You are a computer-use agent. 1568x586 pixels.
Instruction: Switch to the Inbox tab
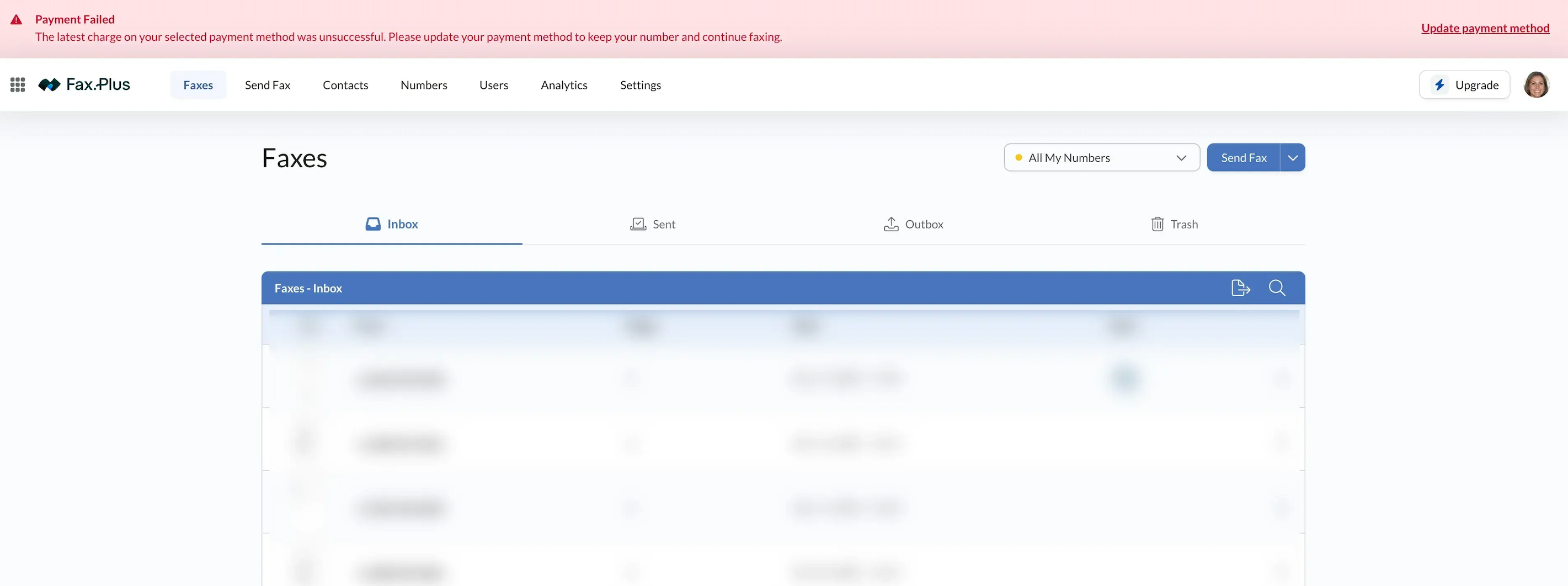pos(392,224)
